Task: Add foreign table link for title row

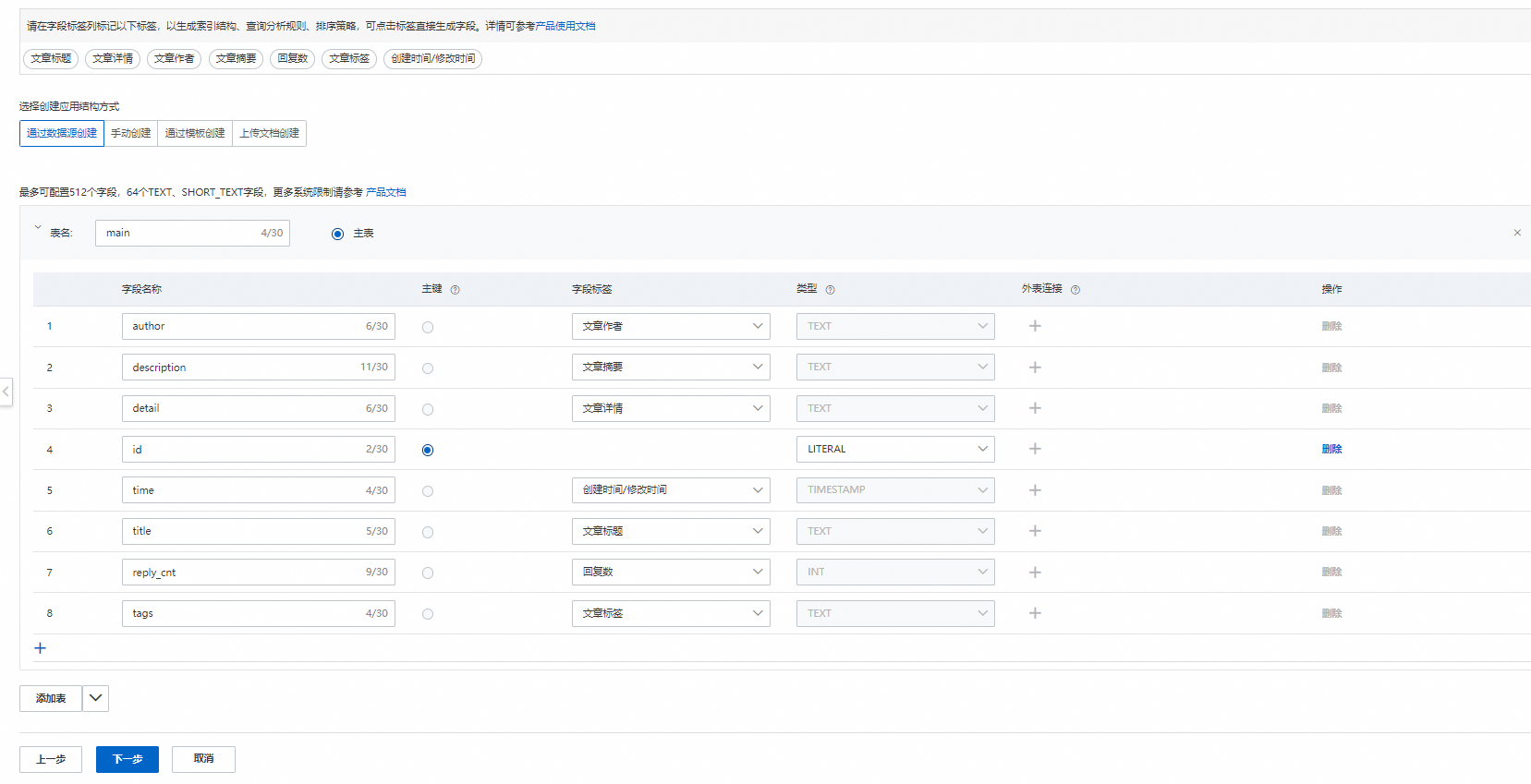Action: tap(1035, 531)
